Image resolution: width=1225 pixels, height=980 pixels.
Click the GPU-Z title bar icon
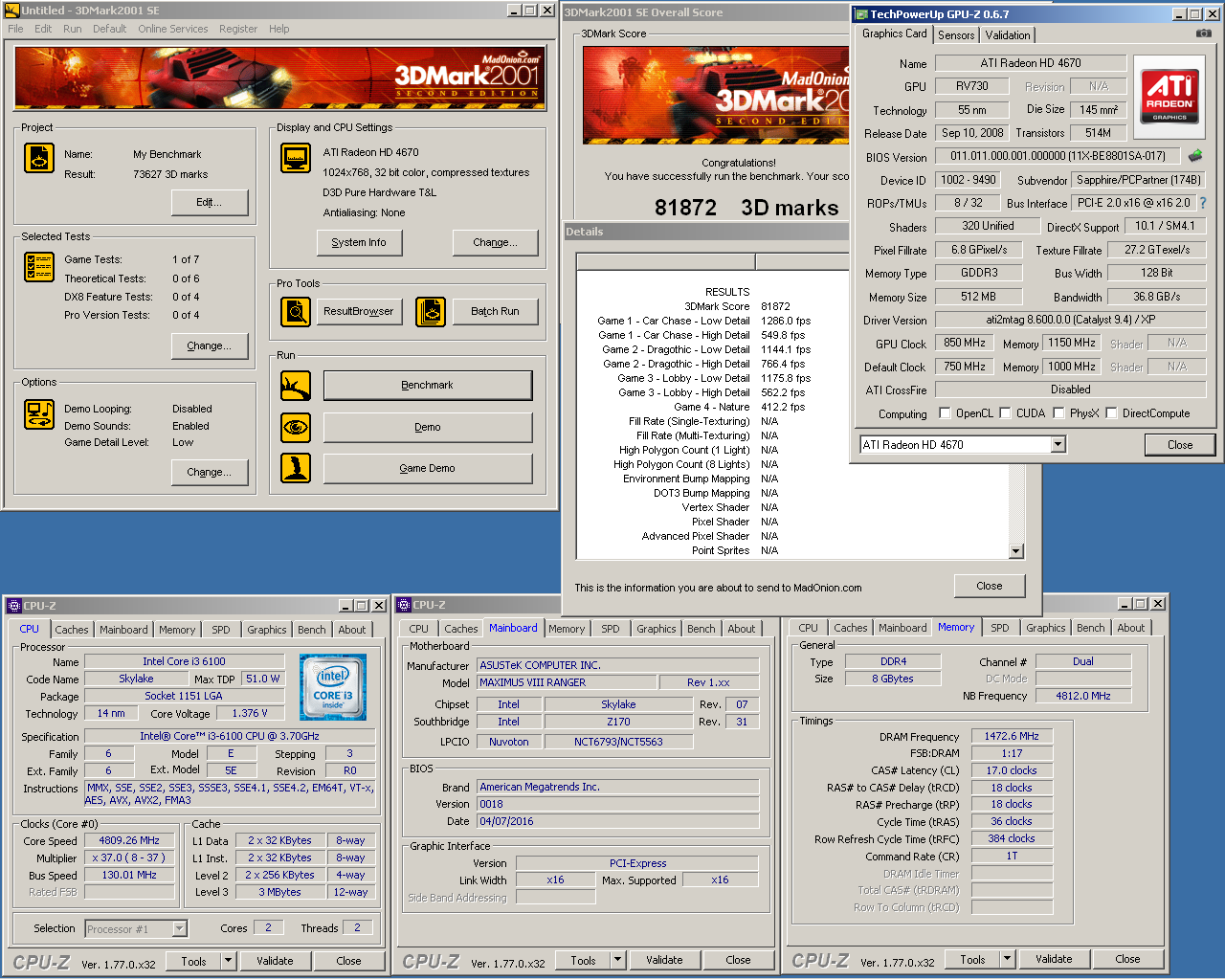tap(861, 14)
